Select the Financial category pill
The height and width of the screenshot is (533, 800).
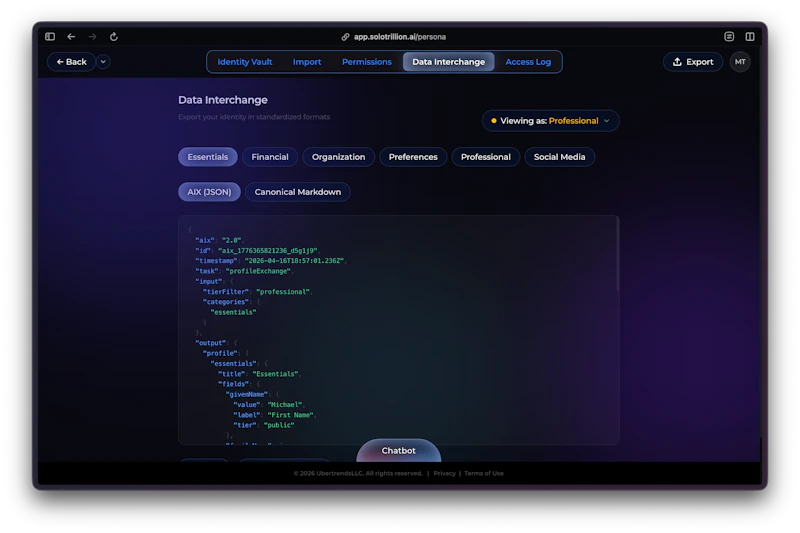click(270, 157)
